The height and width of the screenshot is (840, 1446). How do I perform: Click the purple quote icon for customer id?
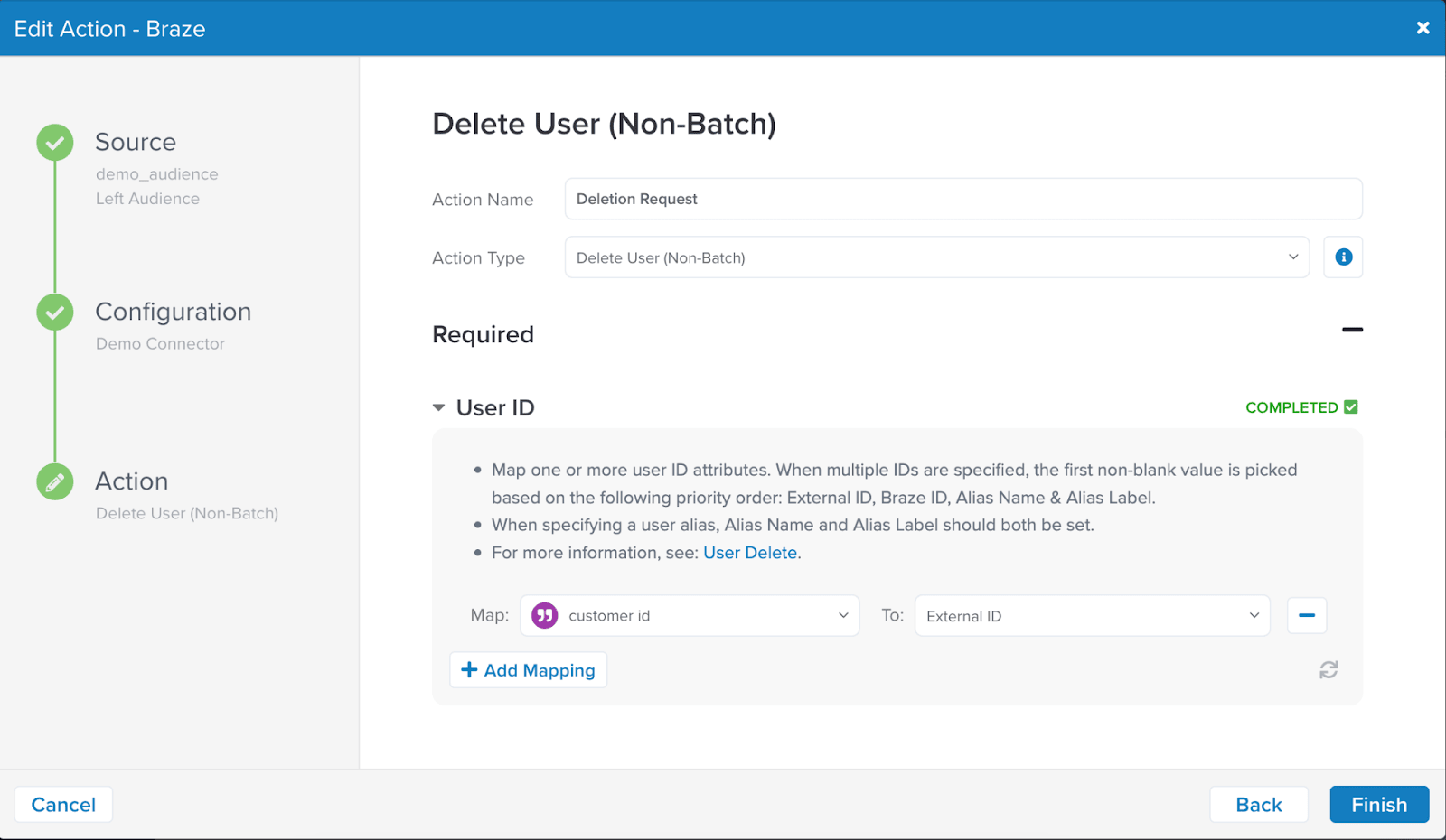coord(544,616)
